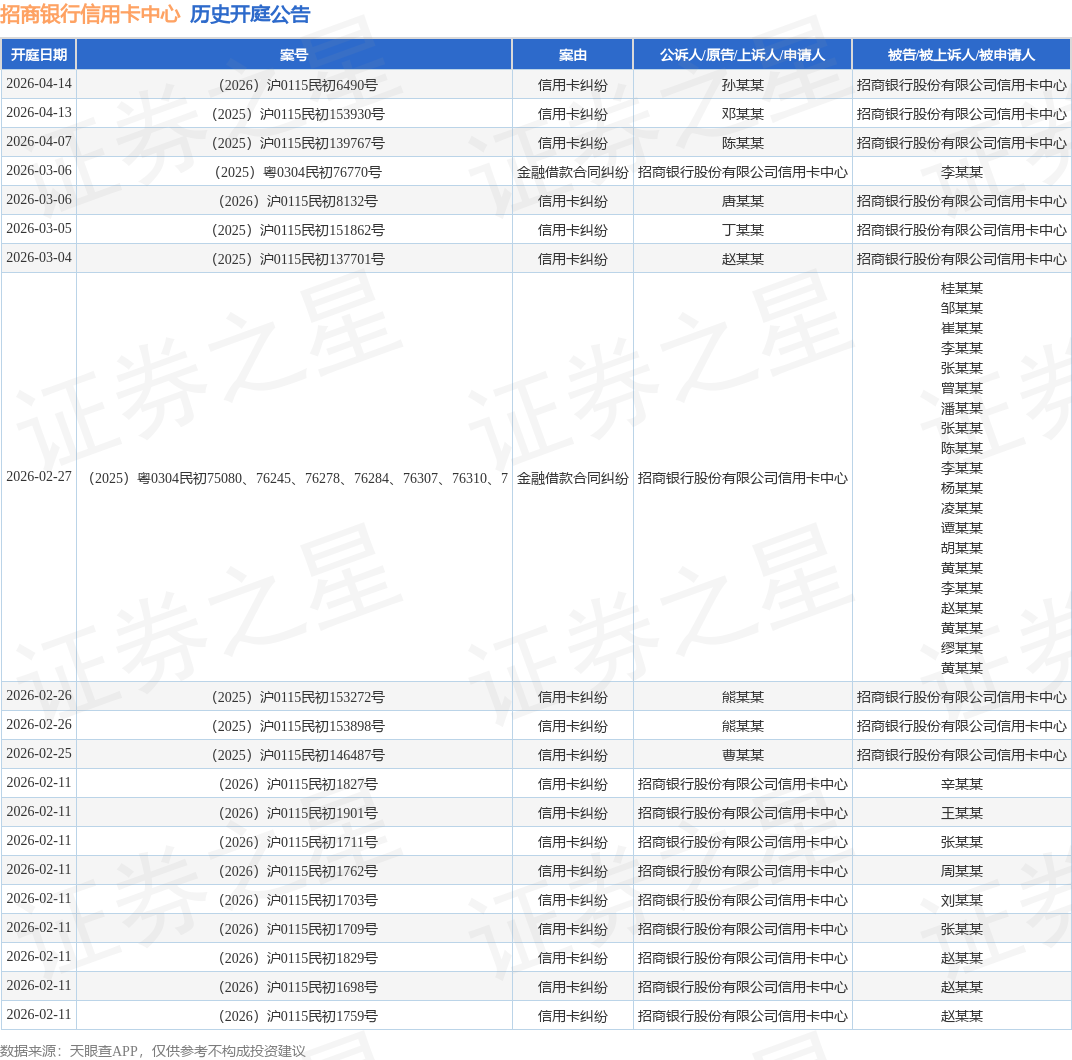
Task: Click plaintiff name 邓某某
Action: click(x=742, y=114)
